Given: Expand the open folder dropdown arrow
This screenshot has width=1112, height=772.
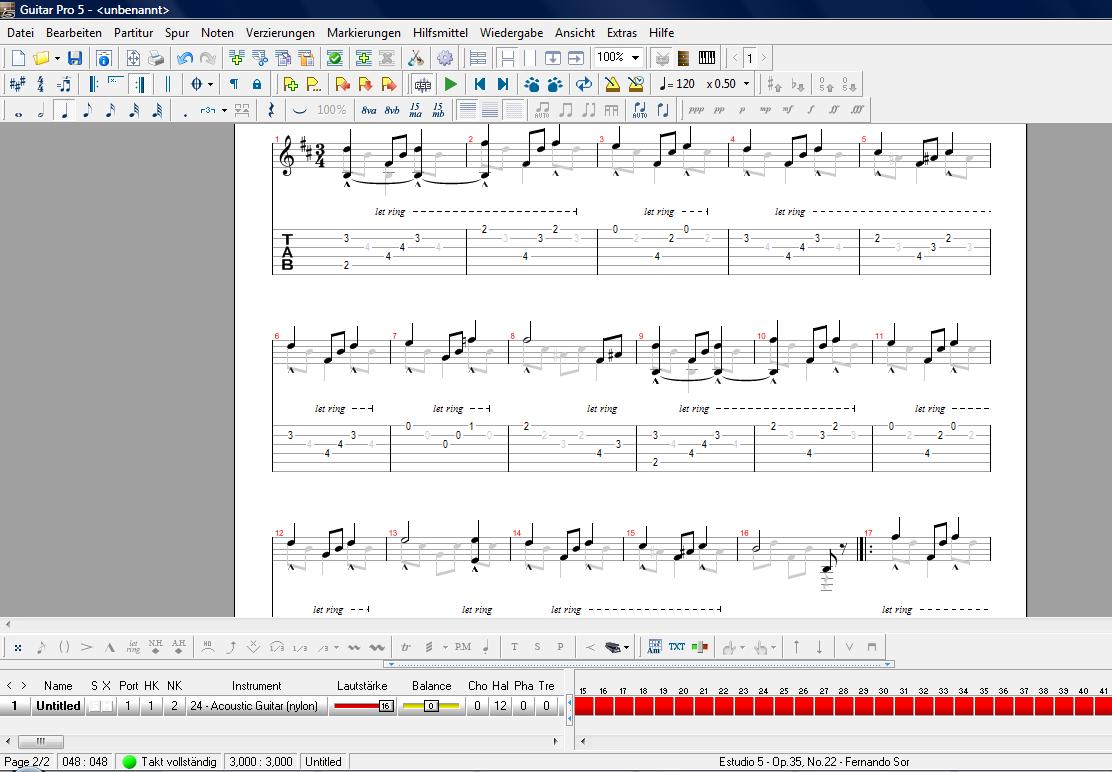Looking at the screenshot, I should 57,58.
